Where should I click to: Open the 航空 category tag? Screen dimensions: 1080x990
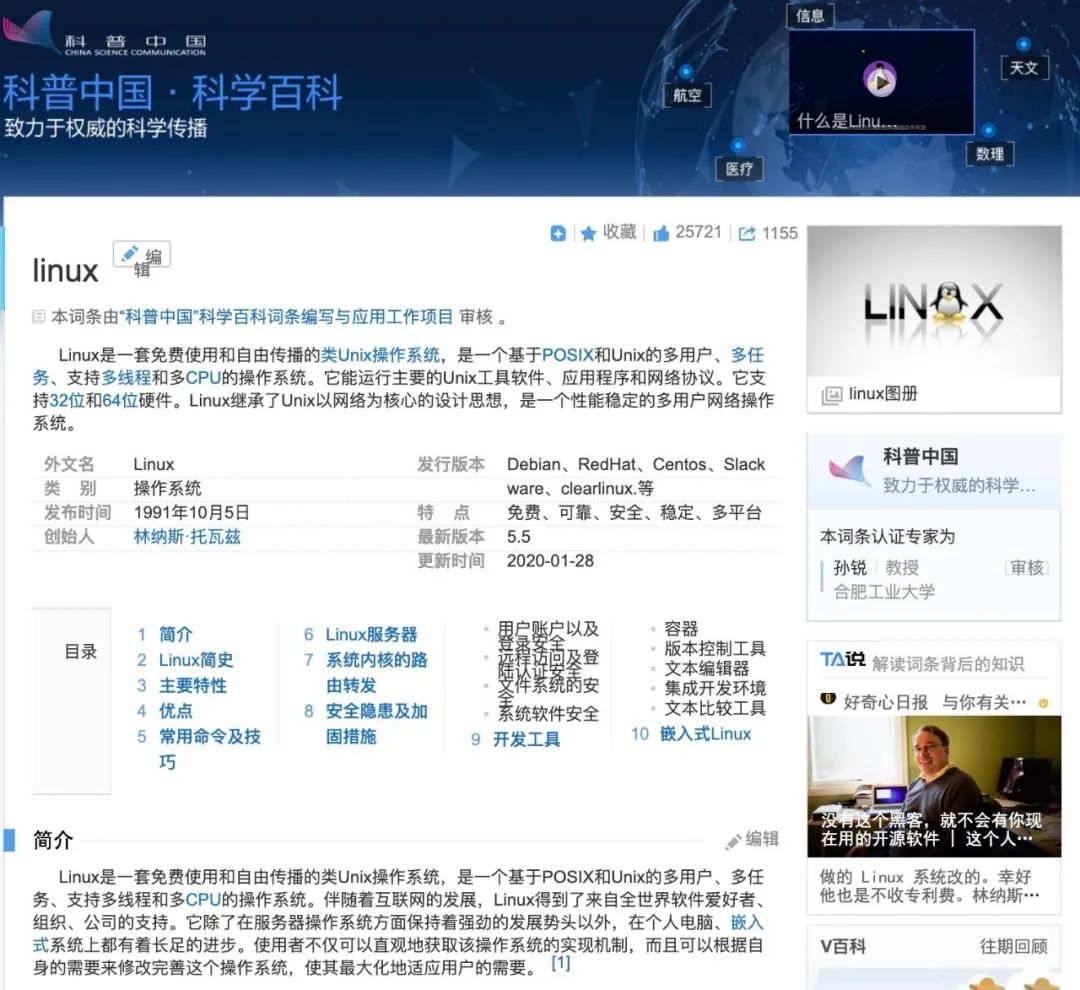[x=687, y=95]
